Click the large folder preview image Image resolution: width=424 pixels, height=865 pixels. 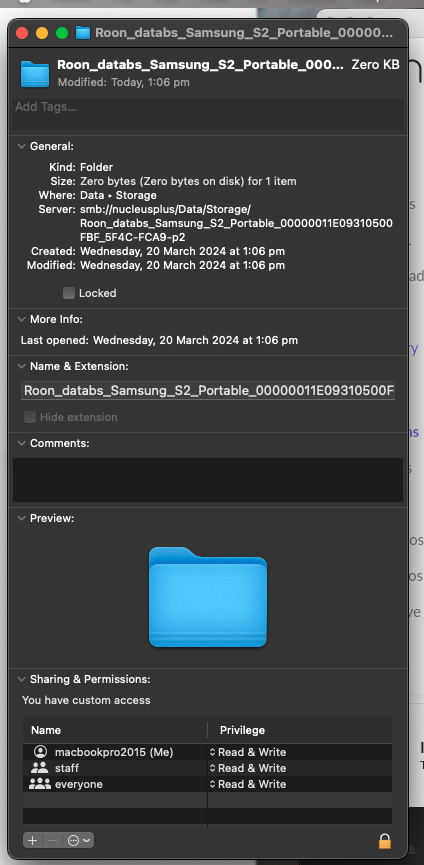click(208, 597)
